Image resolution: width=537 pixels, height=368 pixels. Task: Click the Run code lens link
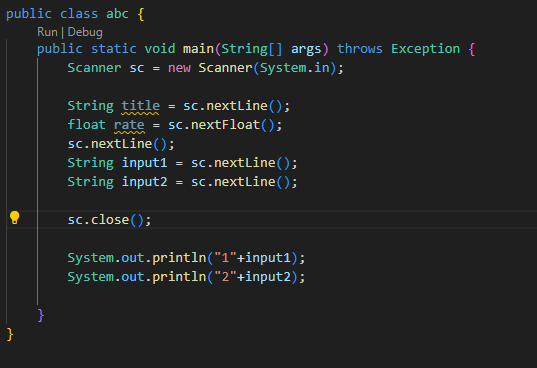[47, 32]
